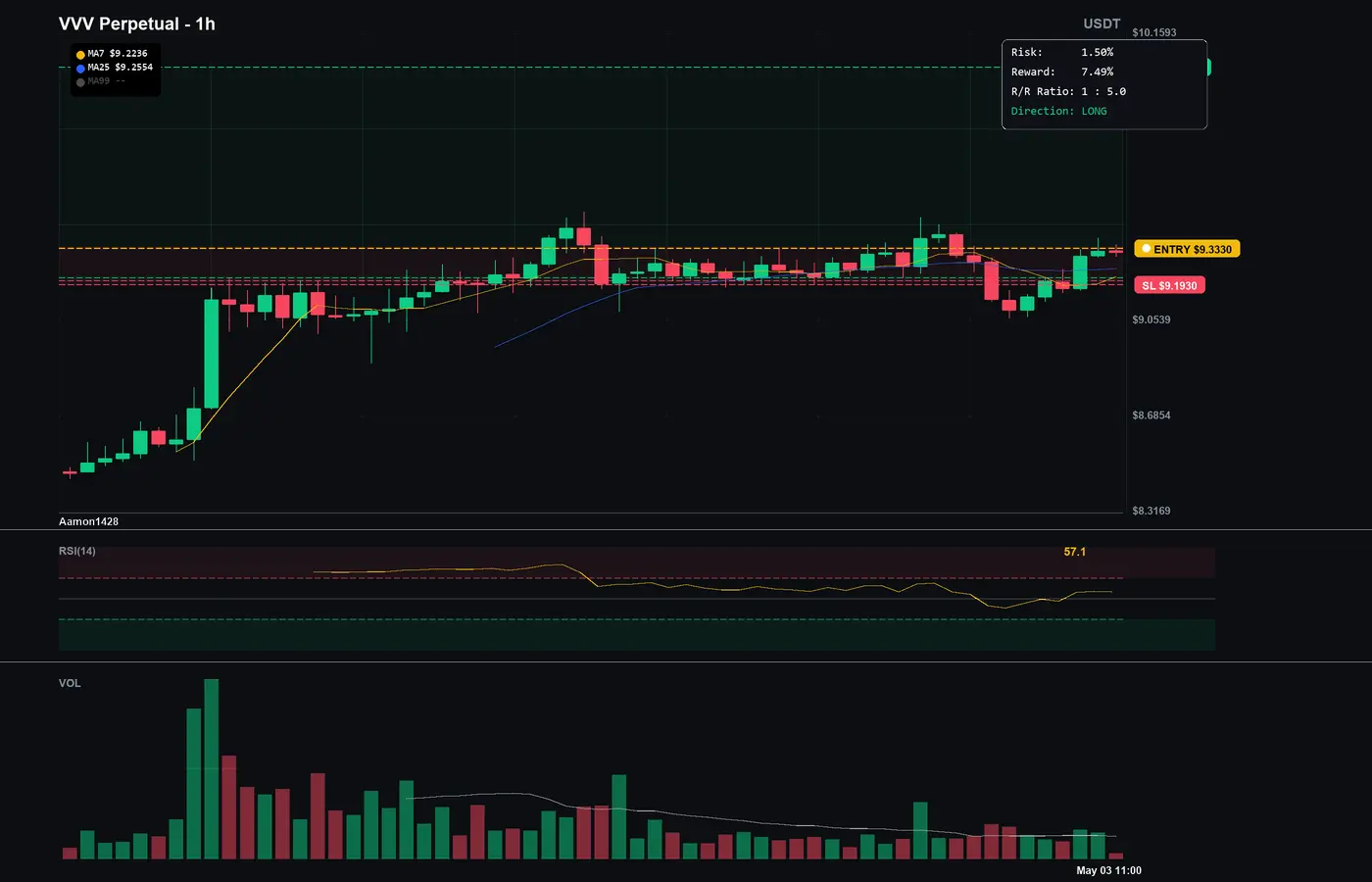Image resolution: width=1372 pixels, height=882 pixels.
Task: Click the RSI reading "57.1"
Action: click(1075, 552)
